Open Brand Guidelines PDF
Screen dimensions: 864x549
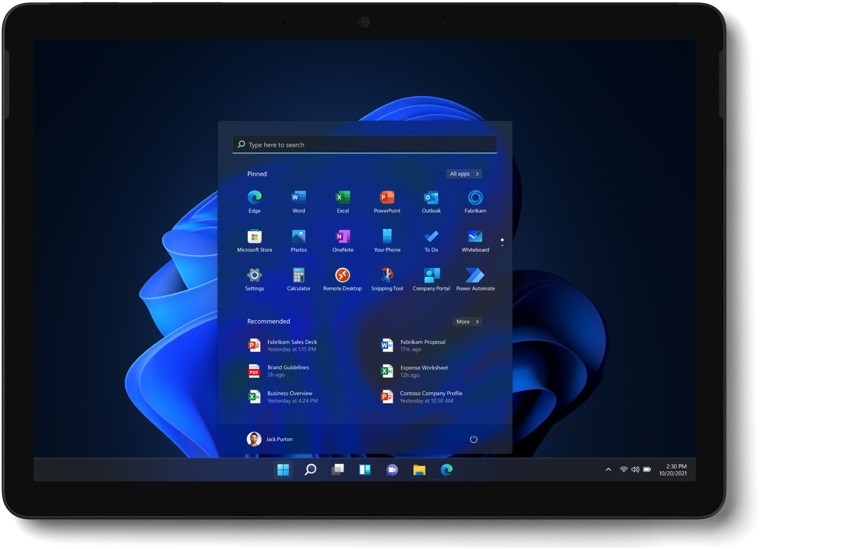pyautogui.click(x=278, y=371)
